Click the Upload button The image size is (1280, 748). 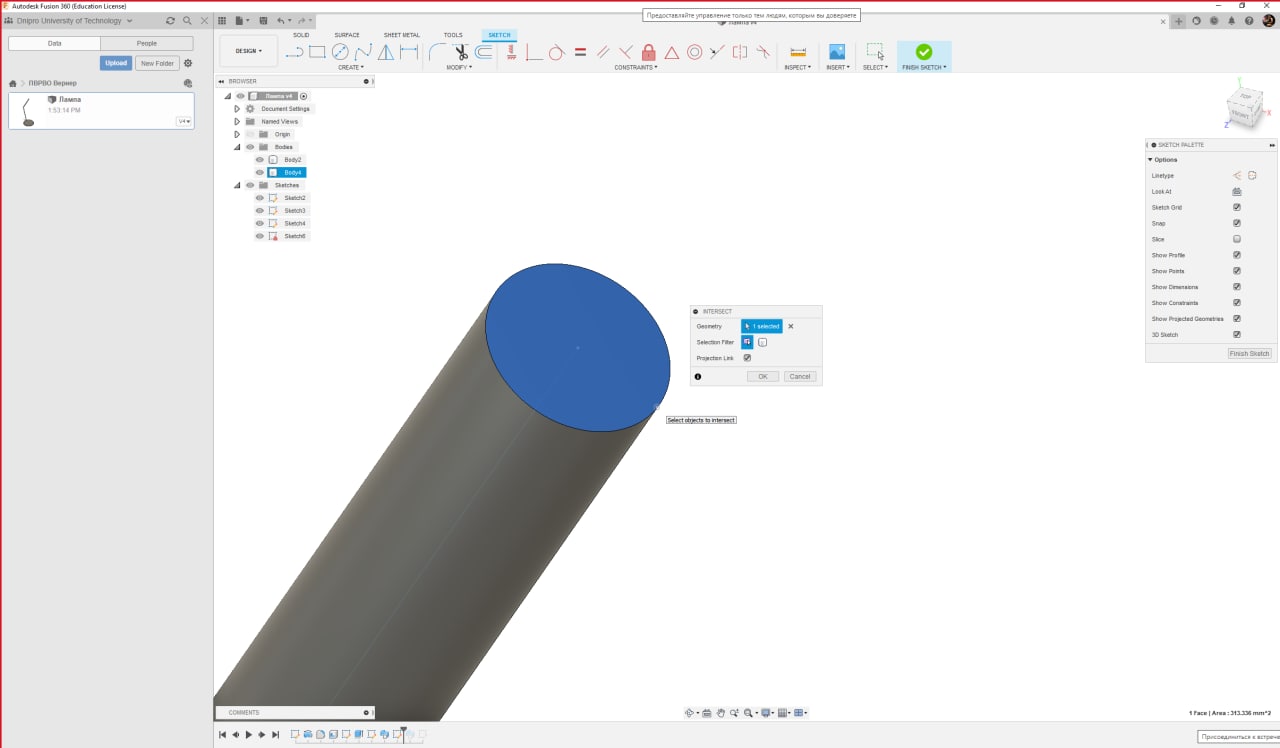(x=116, y=63)
